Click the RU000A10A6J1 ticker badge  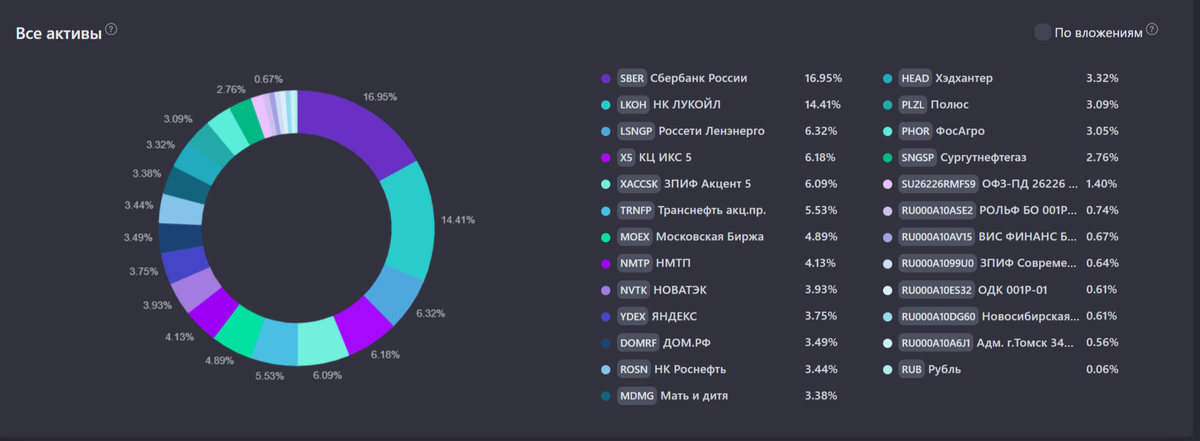pos(936,343)
